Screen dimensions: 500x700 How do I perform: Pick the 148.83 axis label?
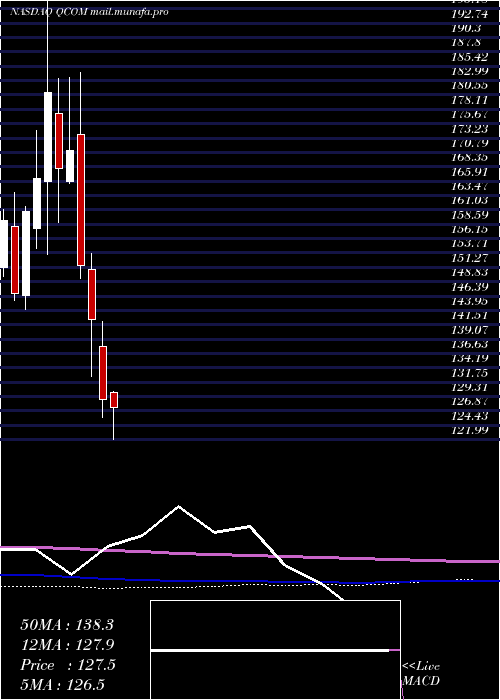tap(470, 272)
